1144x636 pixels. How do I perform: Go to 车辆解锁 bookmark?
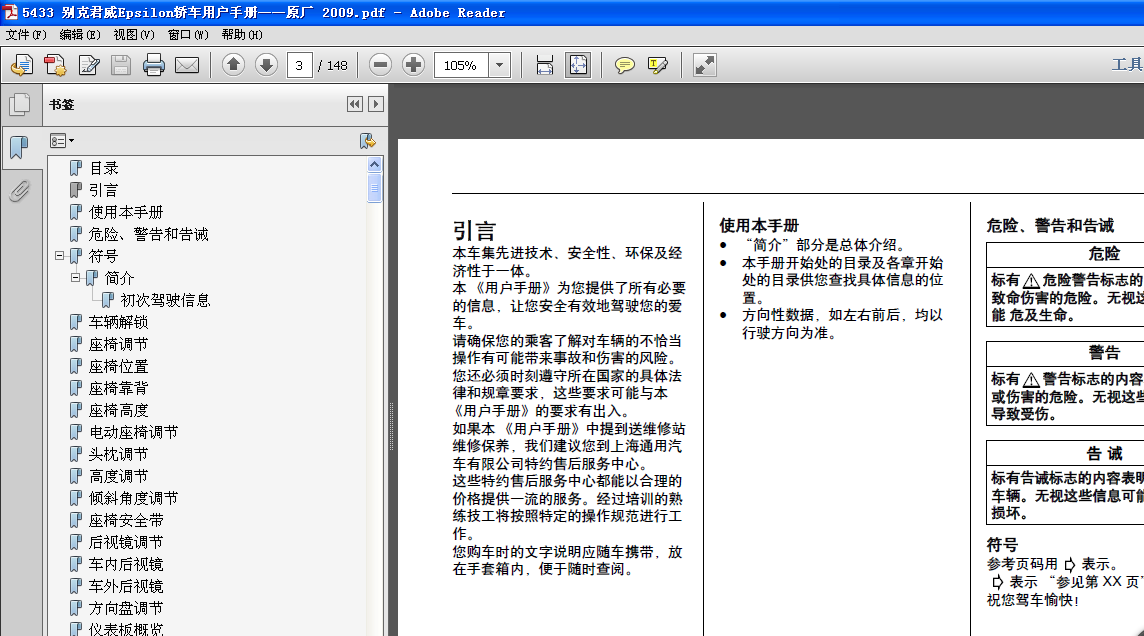pos(118,322)
